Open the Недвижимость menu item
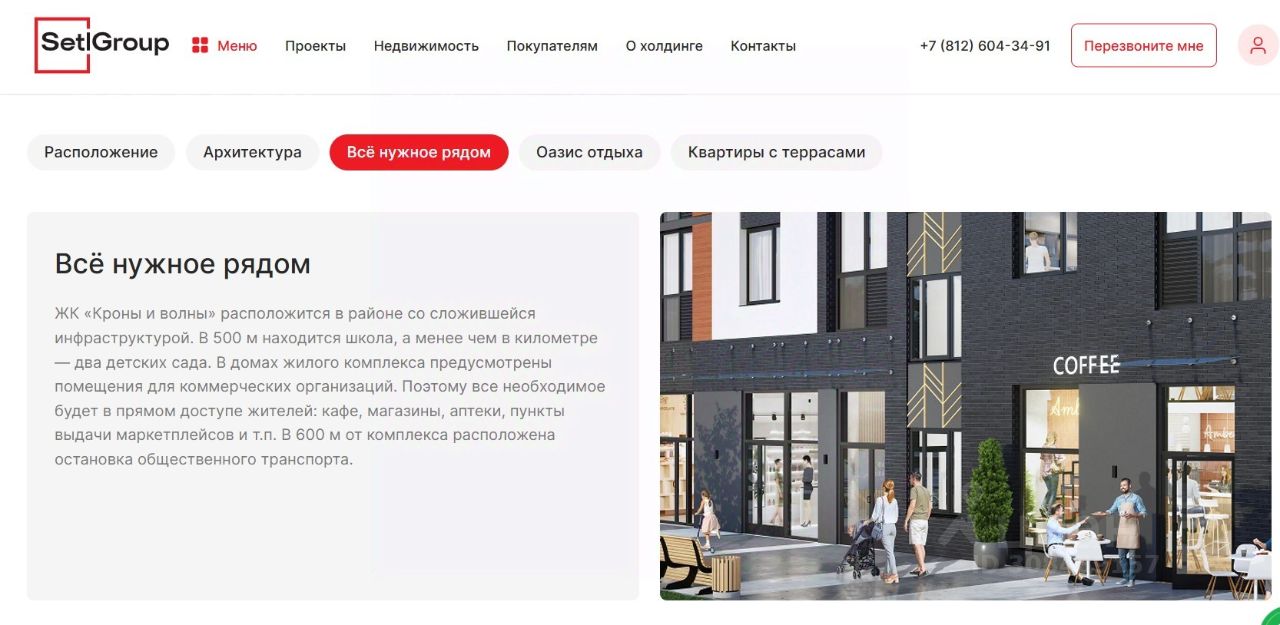This screenshot has width=1280, height=625. point(426,46)
